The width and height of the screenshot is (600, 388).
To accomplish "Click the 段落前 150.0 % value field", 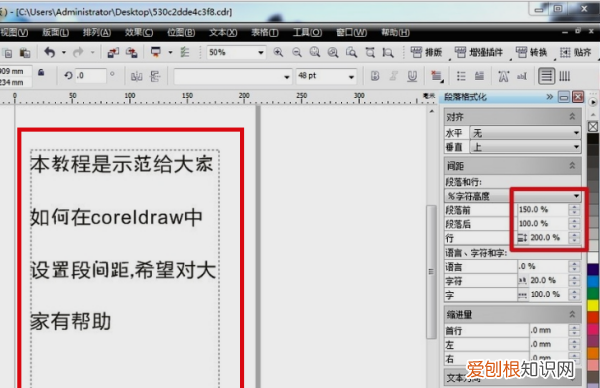I will [x=543, y=210].
